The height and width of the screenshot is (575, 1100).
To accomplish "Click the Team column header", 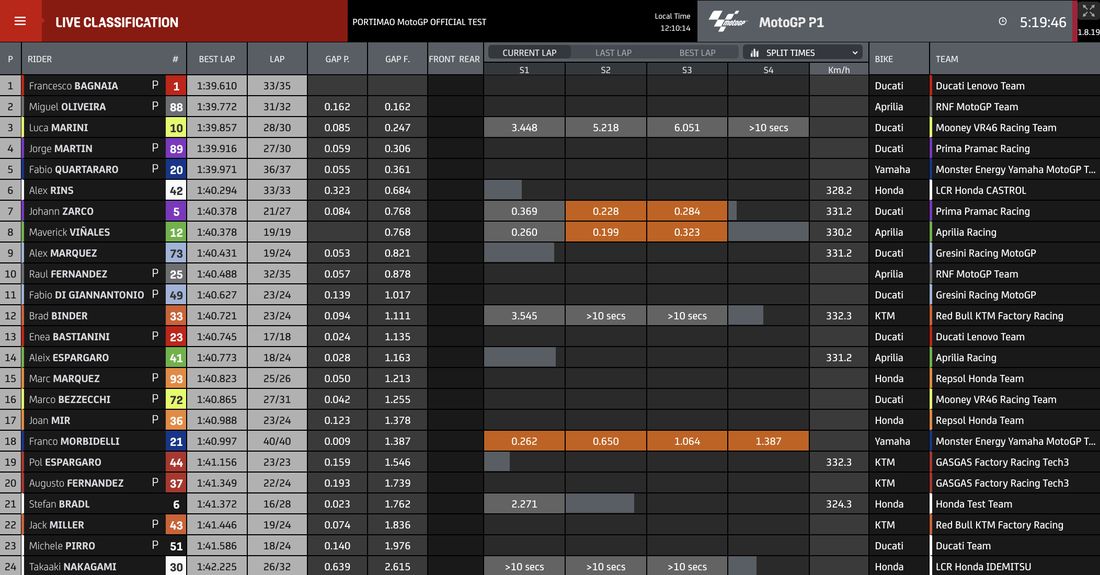I will click(x=946, y=59).
